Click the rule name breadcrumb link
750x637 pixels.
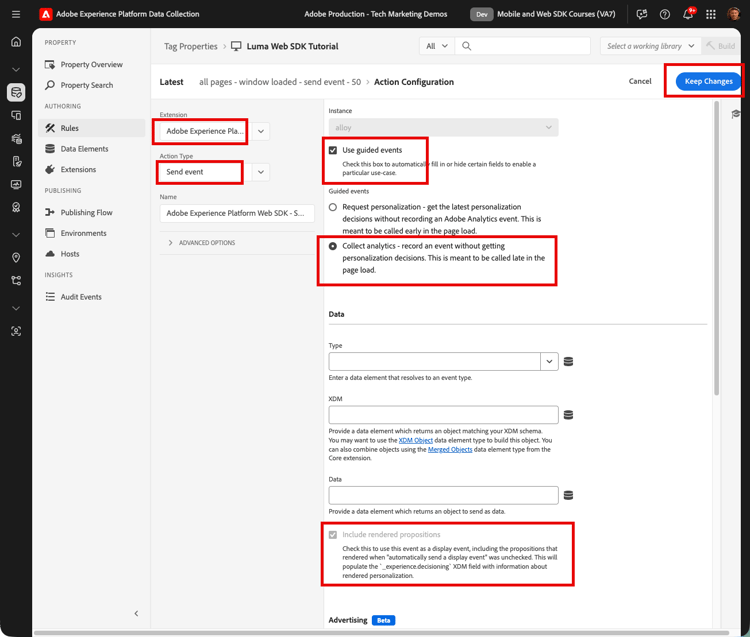pyautogui.click(x=280, y=82)
